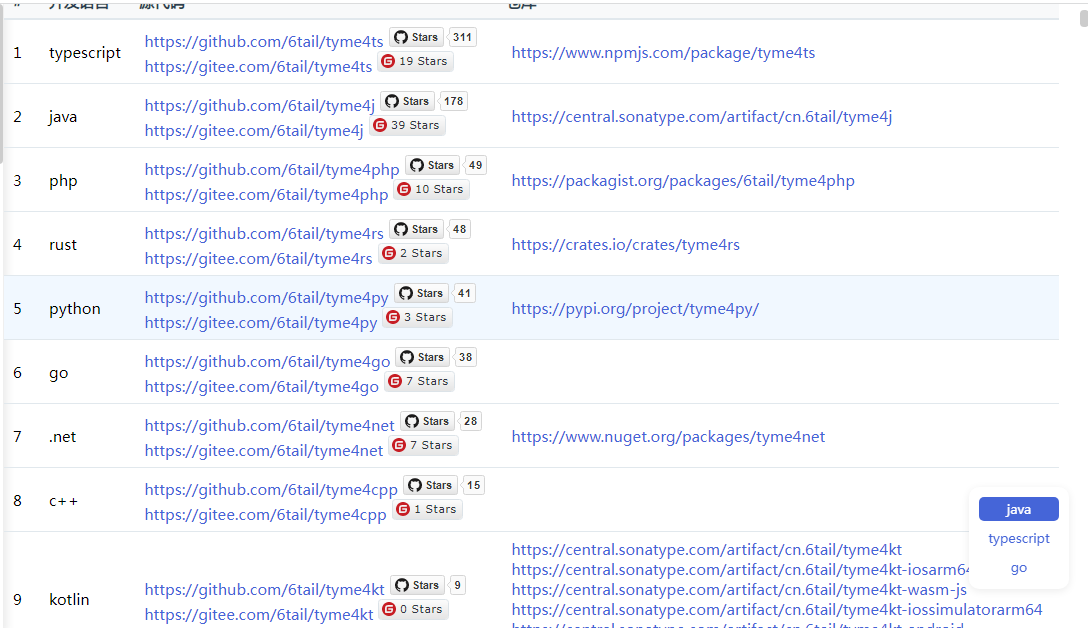This screenshot has height=628, width=1088.
Task: Click the 48 star count for tyme4rs
Action: (x=459, y=229)
